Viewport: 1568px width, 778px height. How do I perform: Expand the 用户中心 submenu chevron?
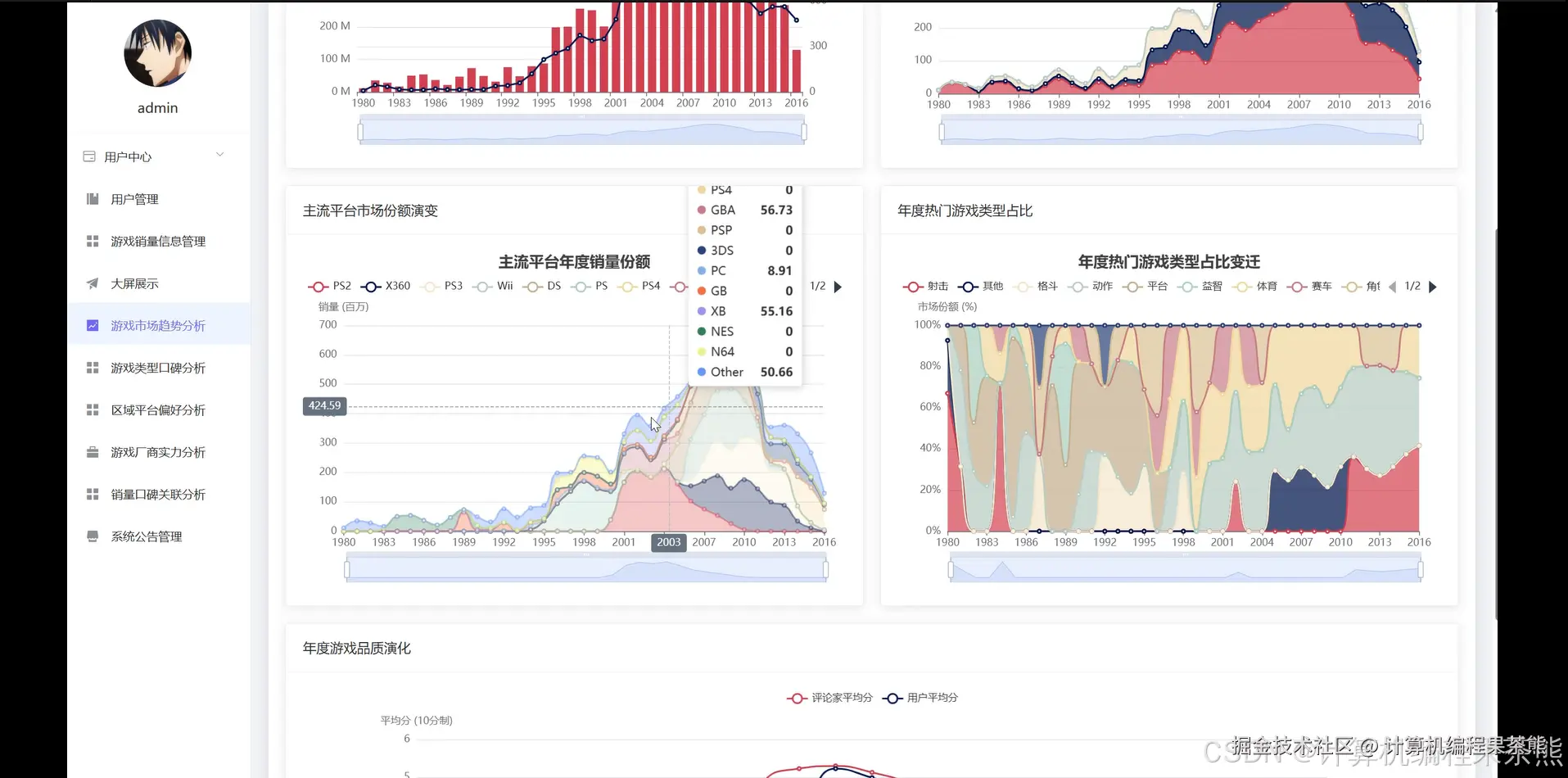219,155
